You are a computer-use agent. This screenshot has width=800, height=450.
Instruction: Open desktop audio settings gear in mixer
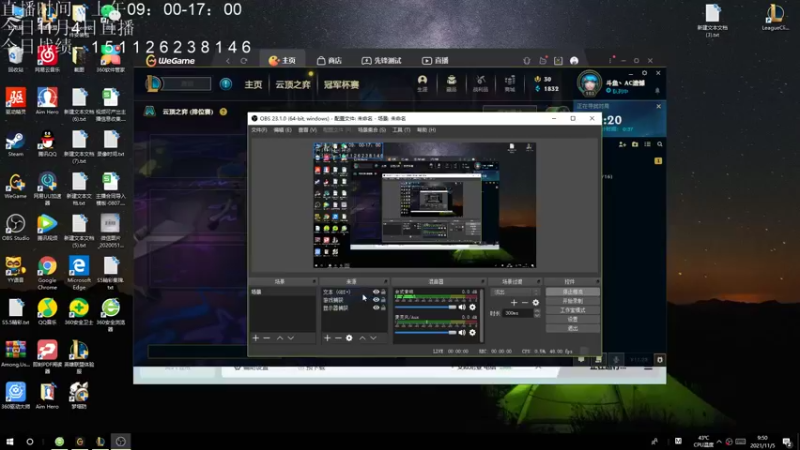tap(472, 307)
